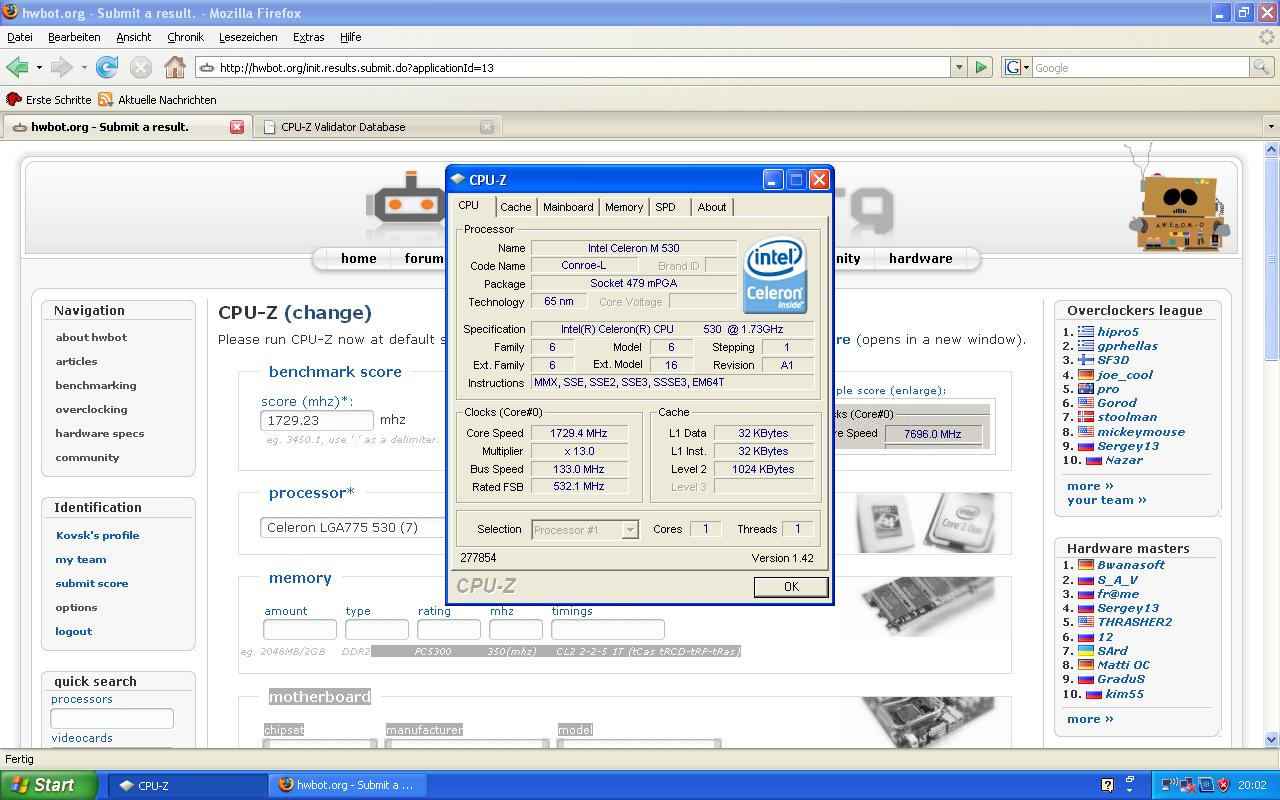Click the Firefox forward arrow button
Viewport: 1280px width, 800px height.
[x=61, y=67]
